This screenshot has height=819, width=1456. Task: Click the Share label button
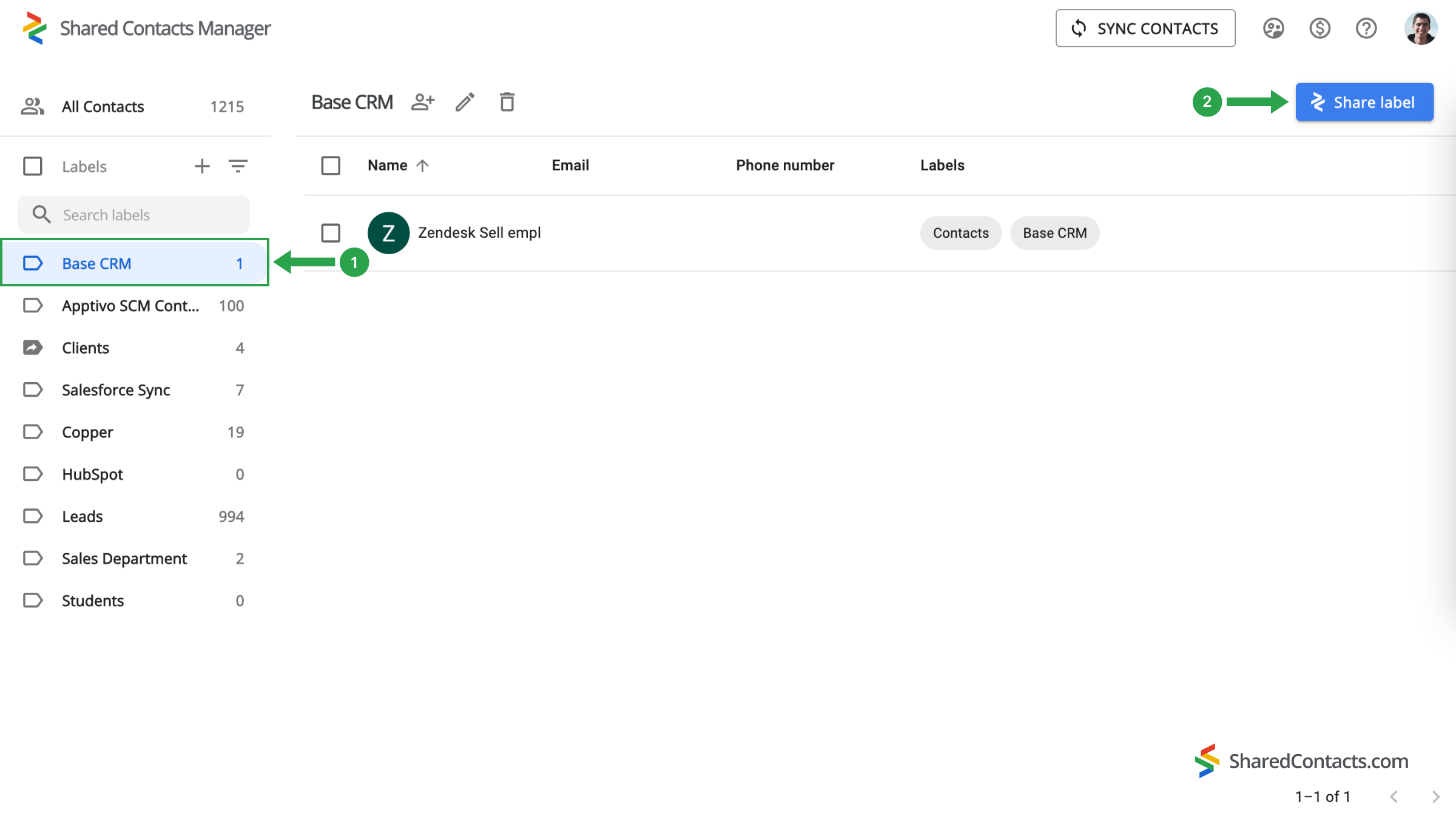coord(1364,102)
